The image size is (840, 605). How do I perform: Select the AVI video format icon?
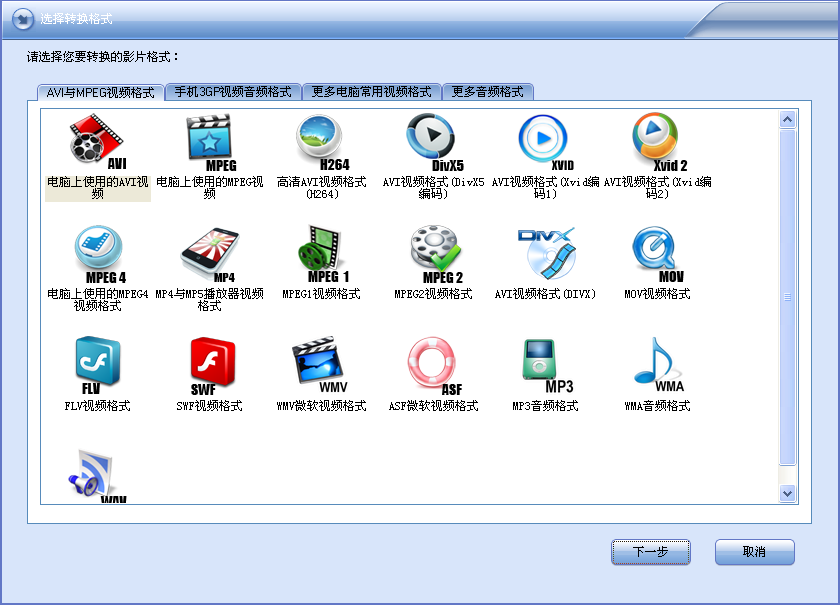coord(97,141)
